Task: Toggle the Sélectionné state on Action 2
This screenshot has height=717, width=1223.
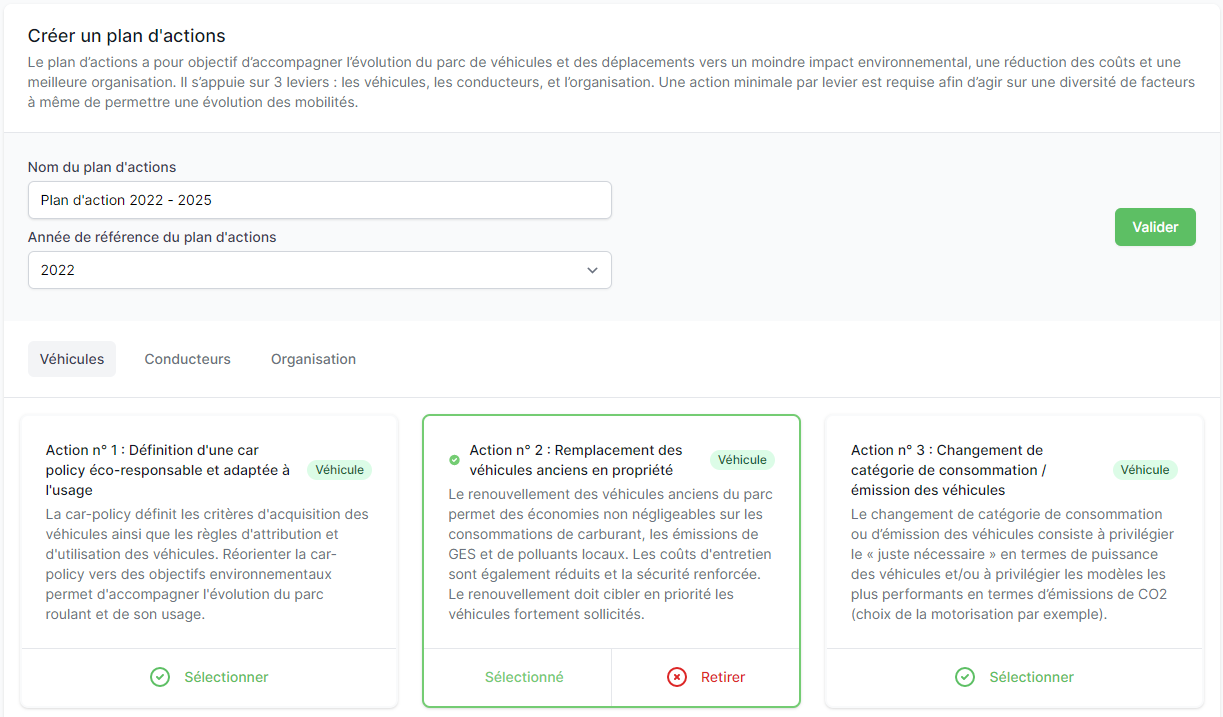Action: click(524, 677)
